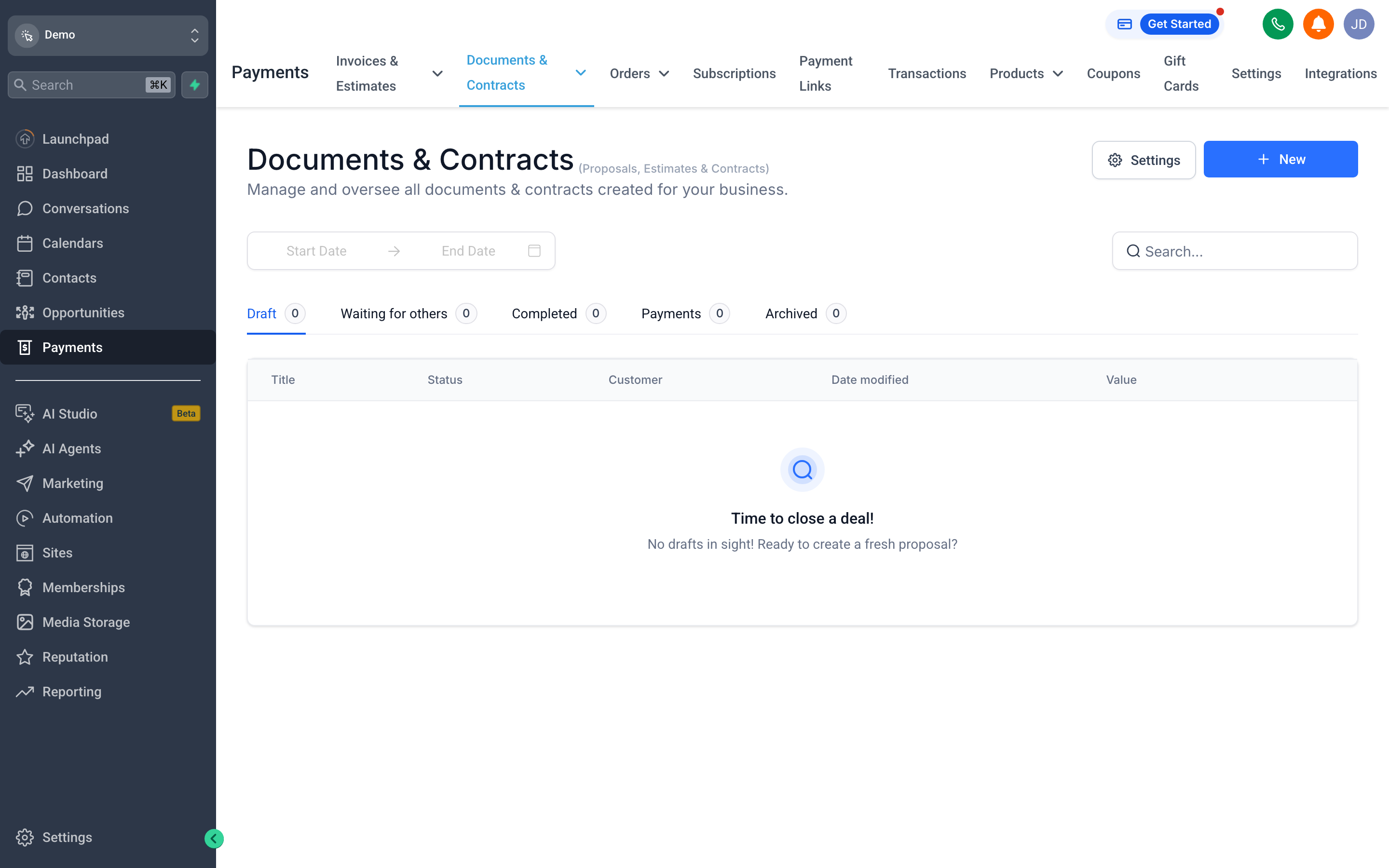Viewport: 1389px width, 868px height.
Task: Click Customer column header
Action: click(x=635, y=380)
